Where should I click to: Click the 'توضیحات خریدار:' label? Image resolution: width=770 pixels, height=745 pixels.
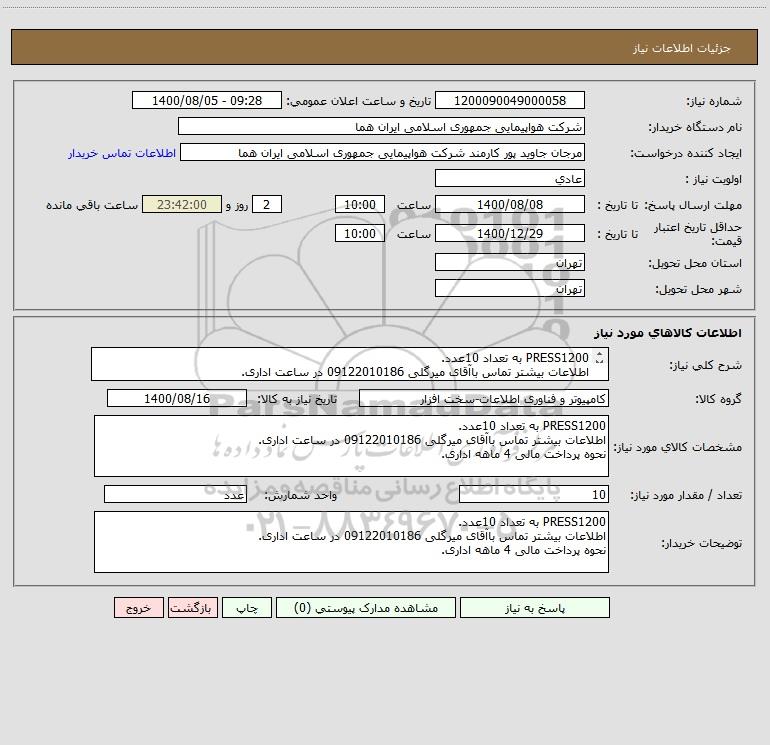click(702, 543)
